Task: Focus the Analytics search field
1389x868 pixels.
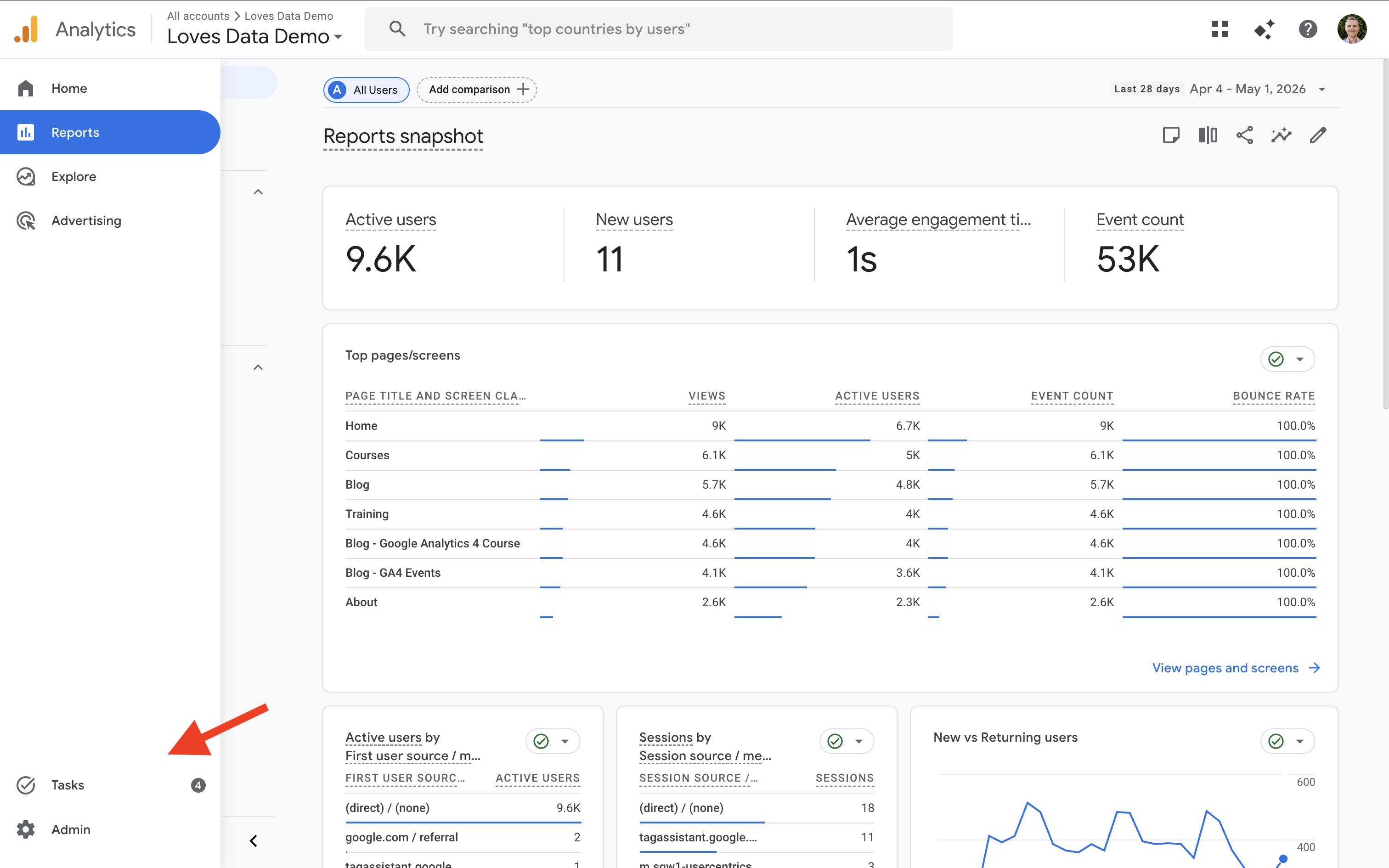Action: click(x=658, y=29)
